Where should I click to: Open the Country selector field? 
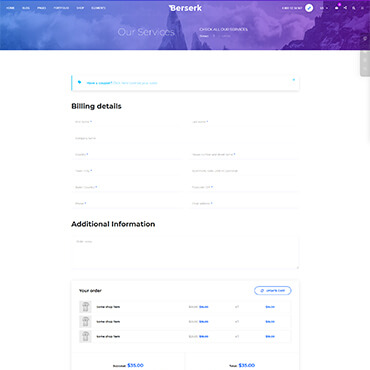[x=126, y=155]
